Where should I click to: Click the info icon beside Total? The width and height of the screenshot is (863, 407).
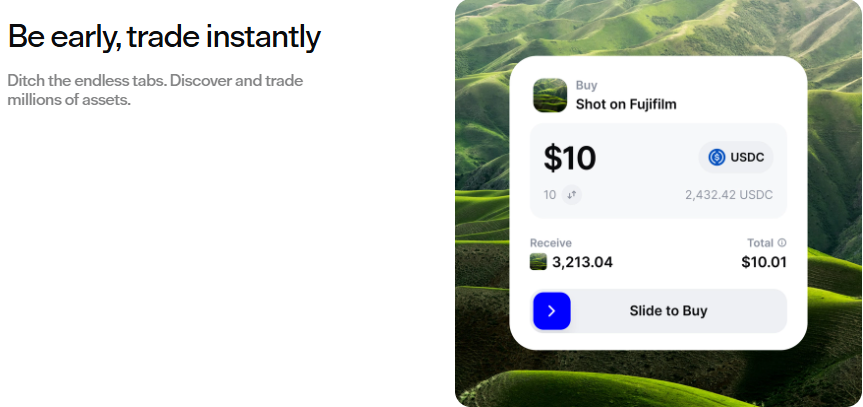tap(782, 243)
